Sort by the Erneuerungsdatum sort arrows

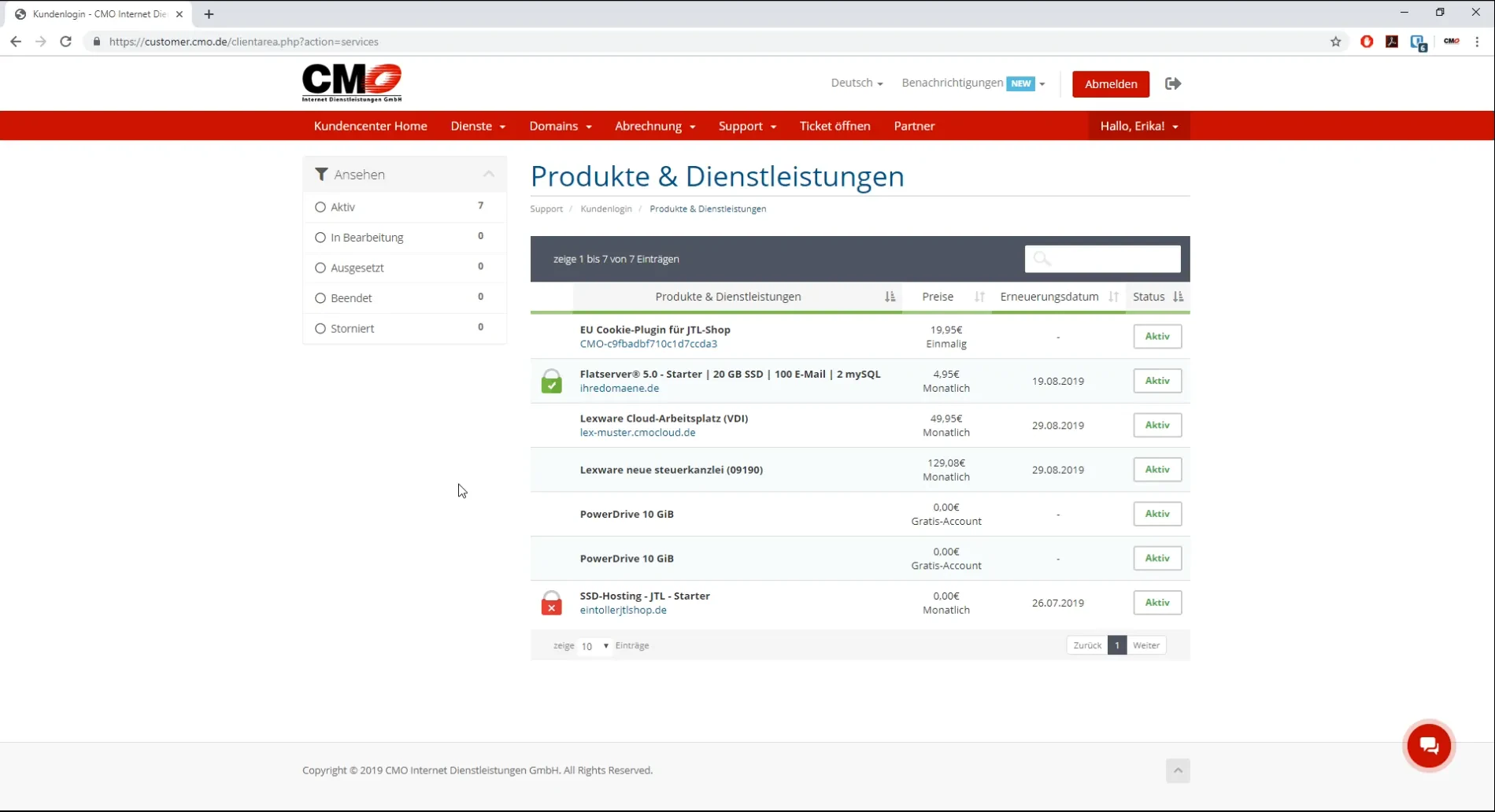point(1113,297)
